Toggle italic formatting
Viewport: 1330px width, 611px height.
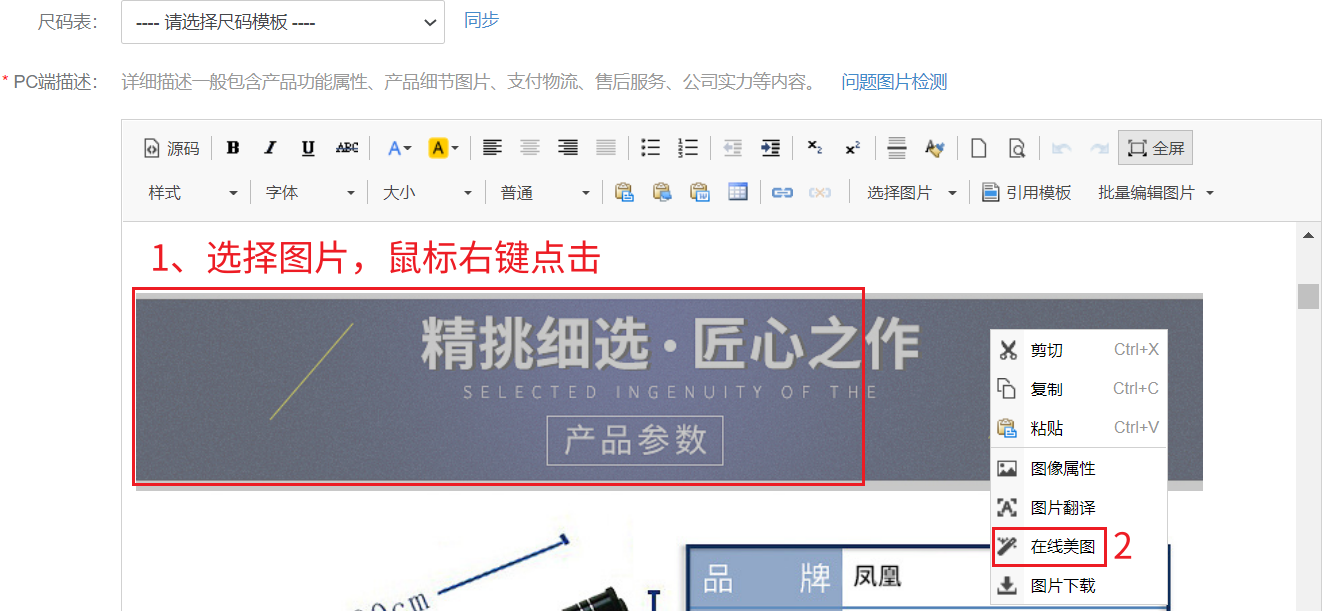point(270,148)
